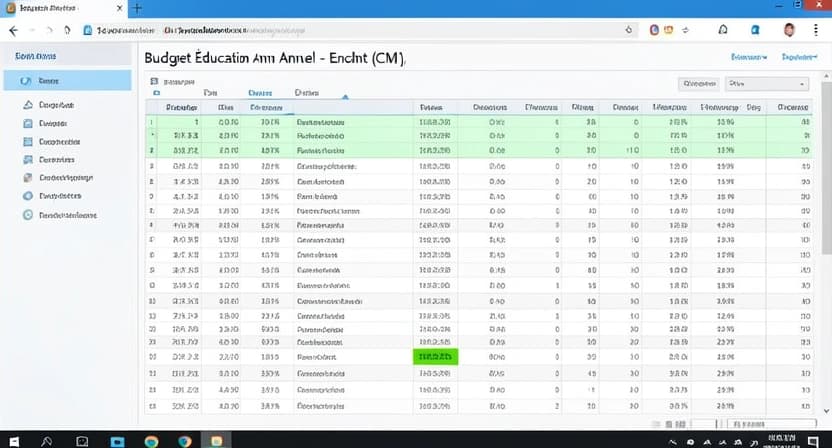Viewport: 832px width, 448px height.
Task: Click the first column header of the table
Action: (x=181, y=107)
